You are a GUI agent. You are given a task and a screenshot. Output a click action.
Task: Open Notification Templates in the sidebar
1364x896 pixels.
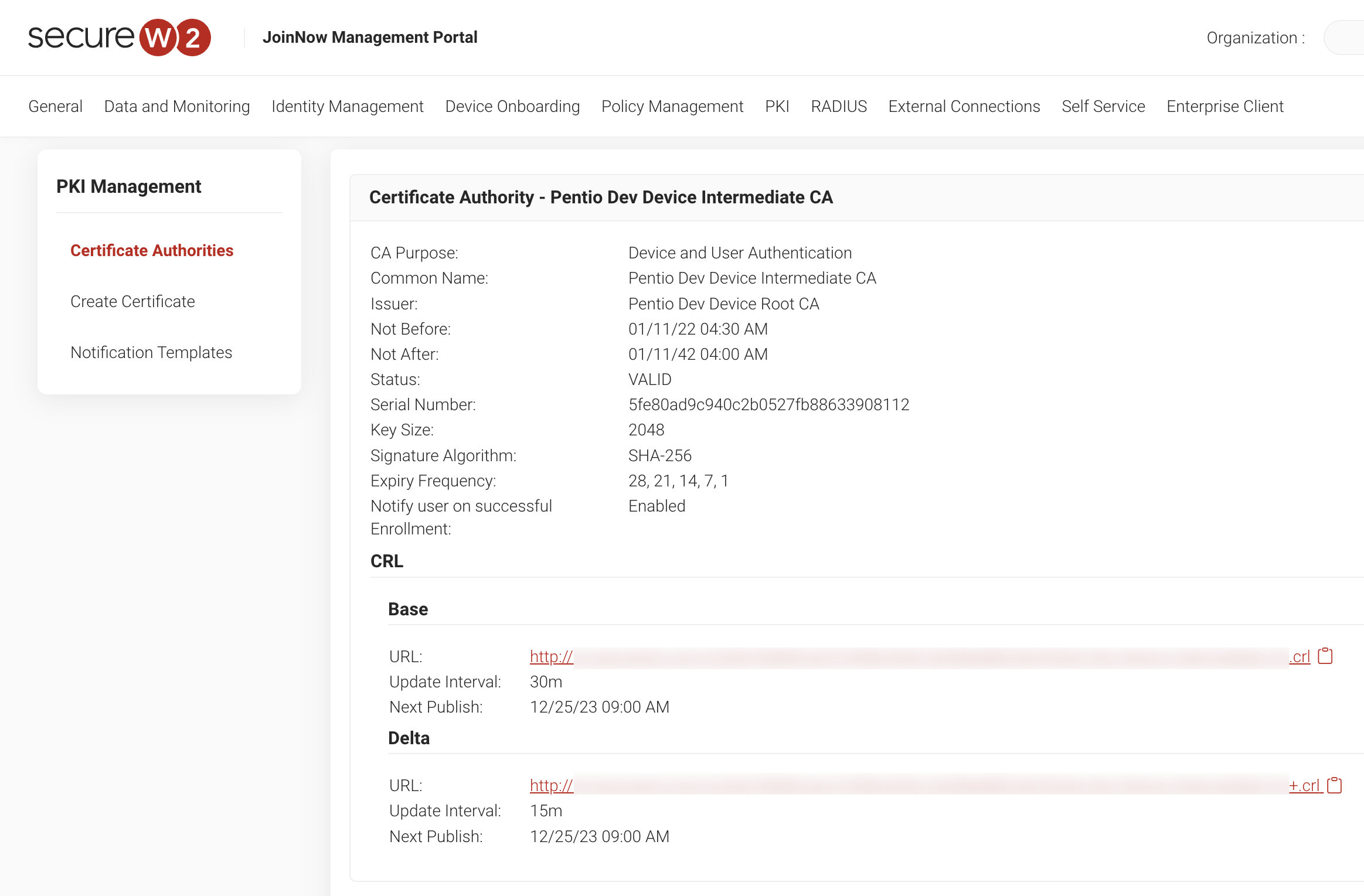pos(151,352)
